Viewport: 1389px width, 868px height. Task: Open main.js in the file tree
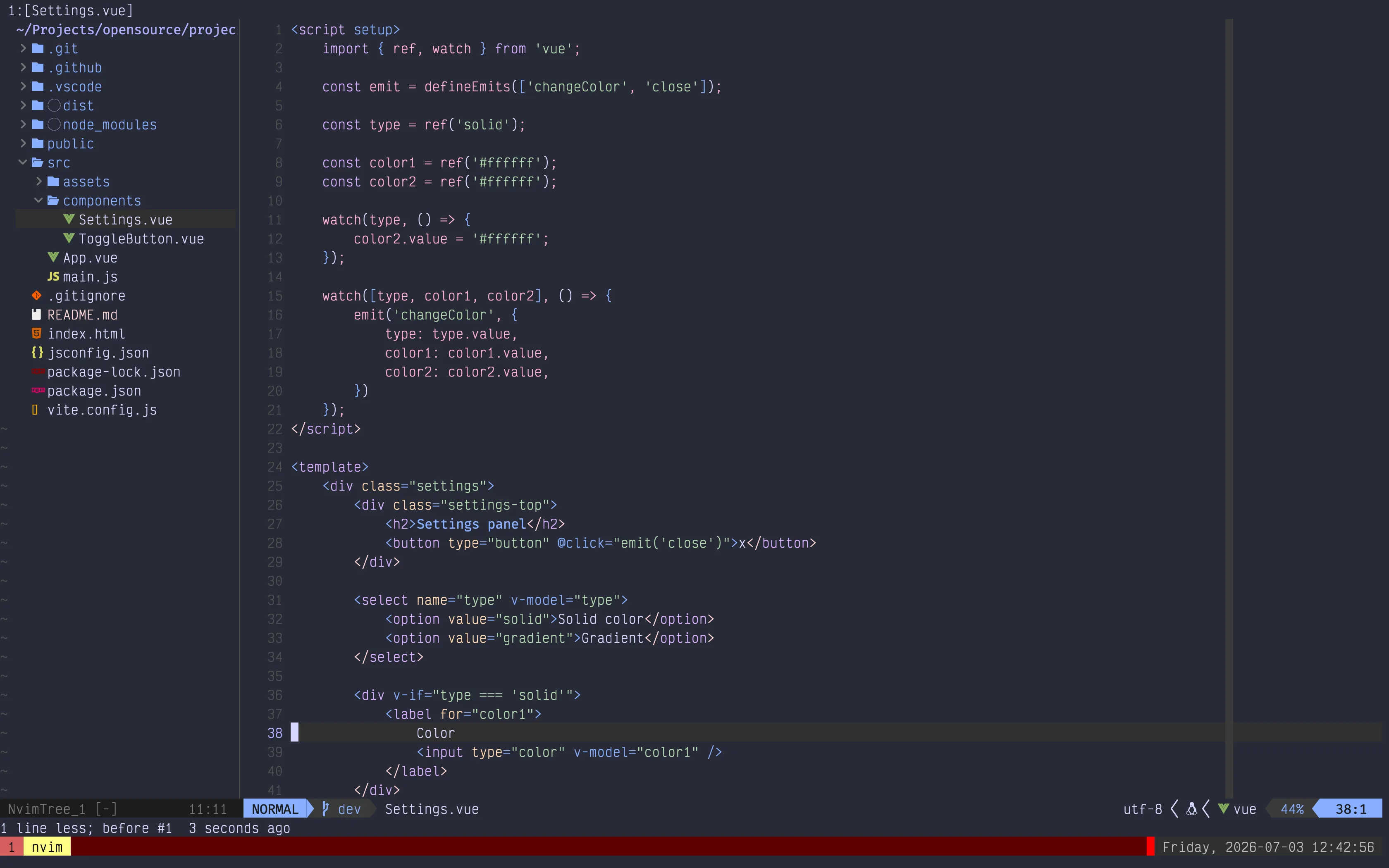(90, 277)
